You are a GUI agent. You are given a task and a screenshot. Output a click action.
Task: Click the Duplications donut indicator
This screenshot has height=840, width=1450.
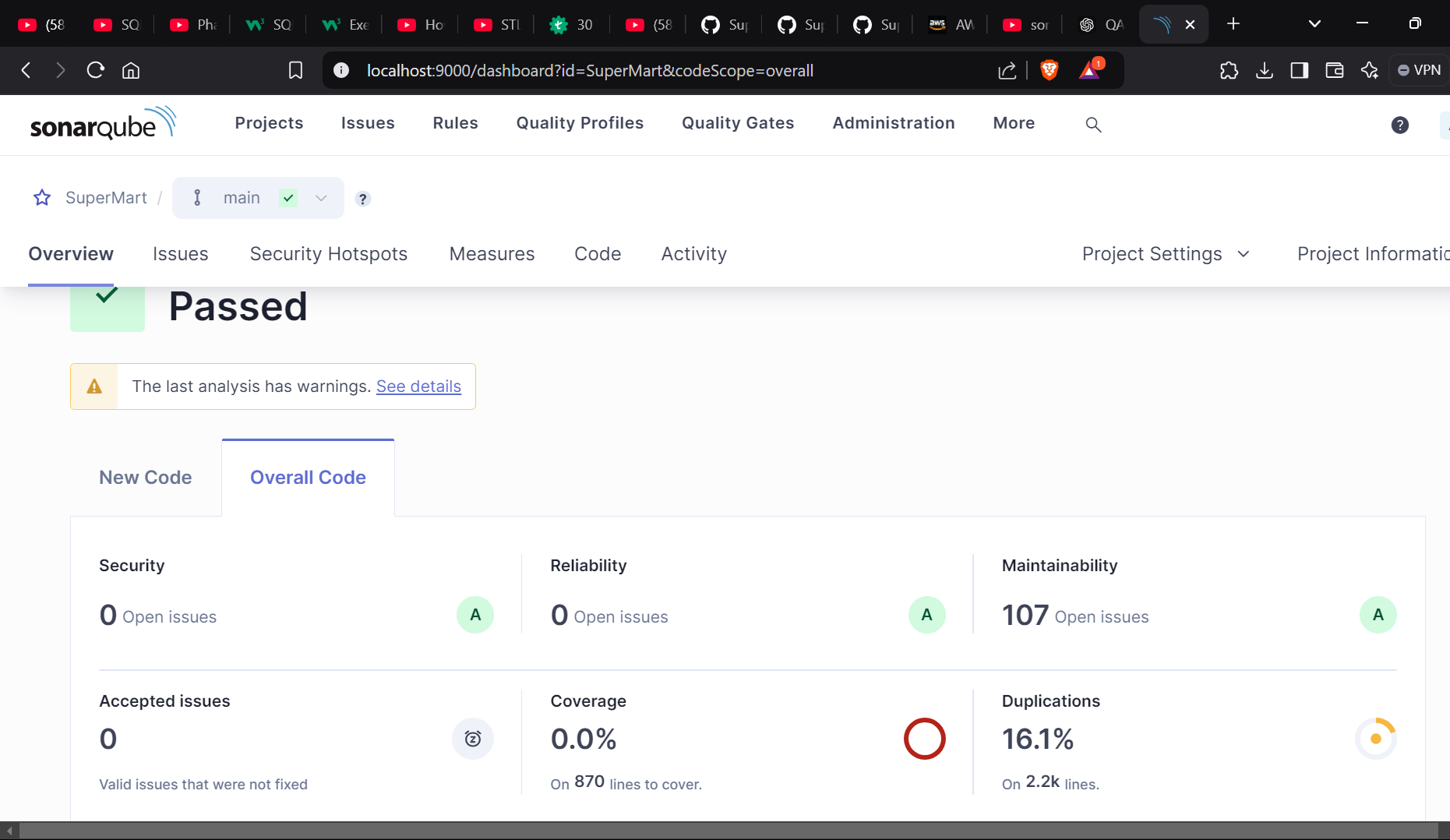point(1375,739)
